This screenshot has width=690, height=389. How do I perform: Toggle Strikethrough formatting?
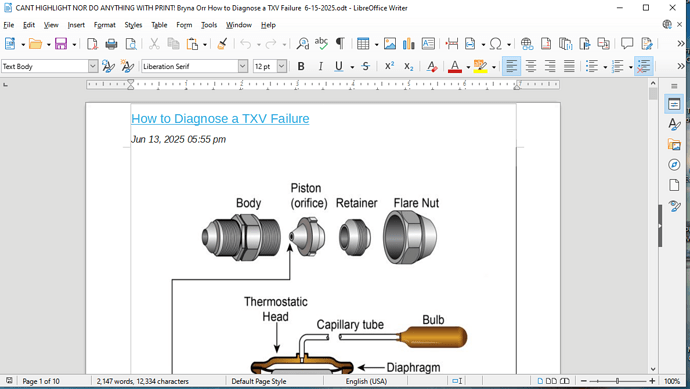[x=365, y=66]
